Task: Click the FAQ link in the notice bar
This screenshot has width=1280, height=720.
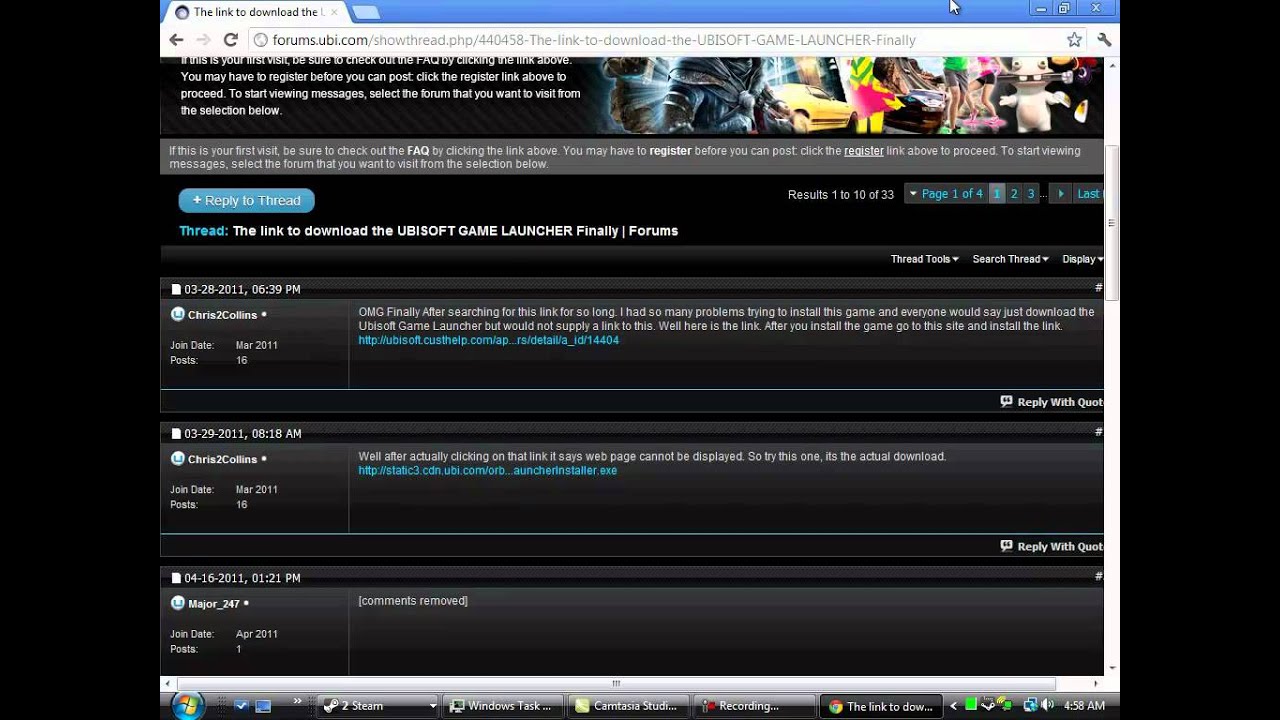Action: pyautogui.click(x=418, y=151)
